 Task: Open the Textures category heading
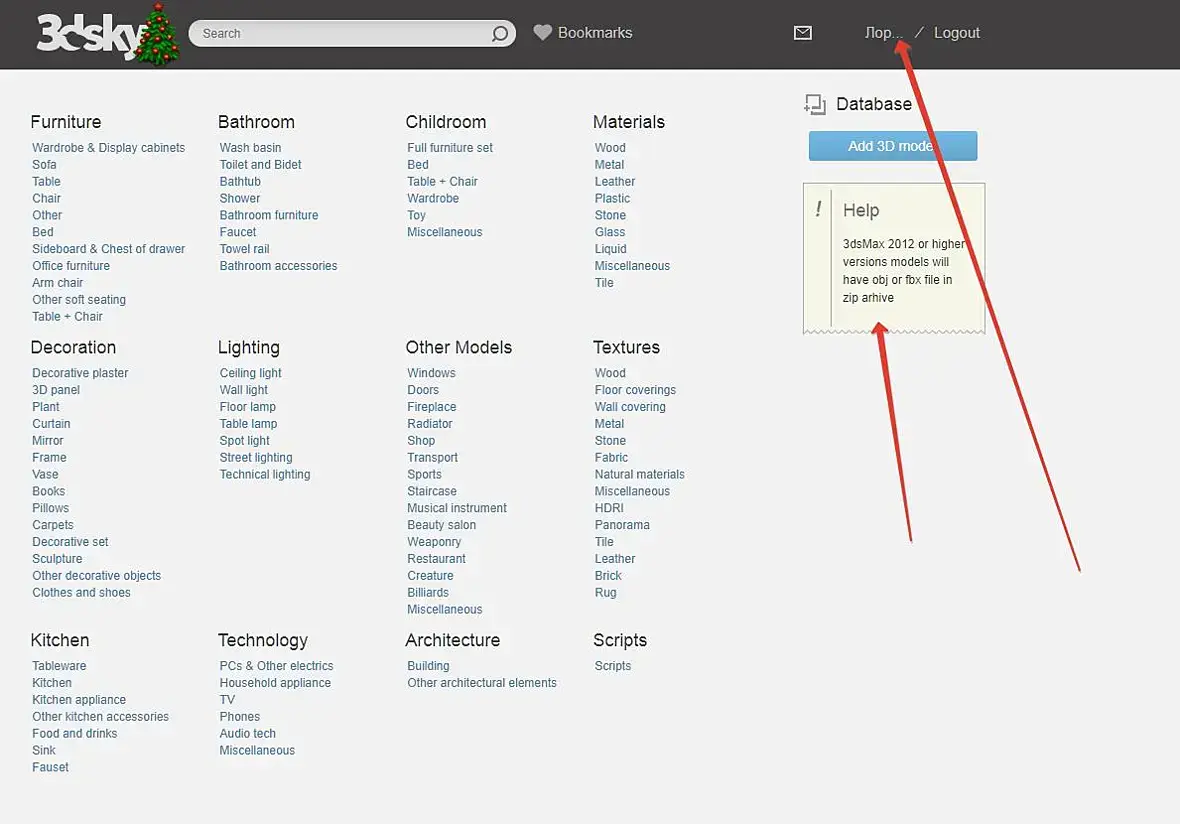[626, 347]
